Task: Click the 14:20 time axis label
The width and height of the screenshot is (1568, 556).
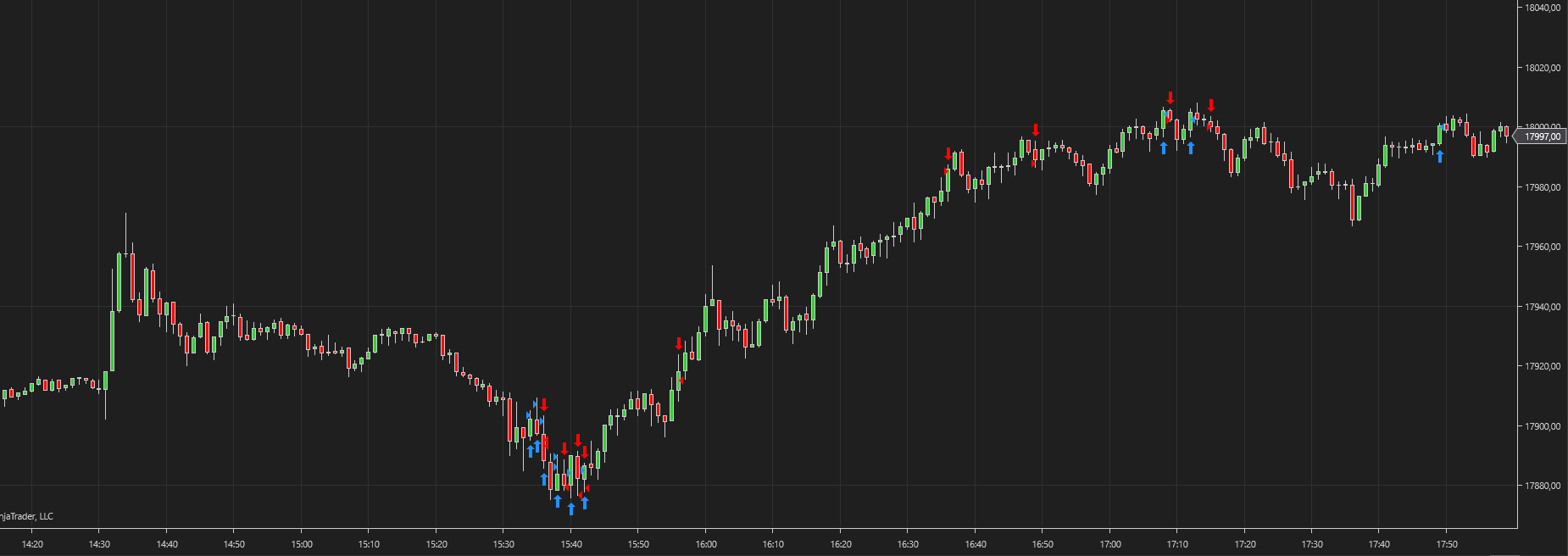Action: (x=32, y=544)
